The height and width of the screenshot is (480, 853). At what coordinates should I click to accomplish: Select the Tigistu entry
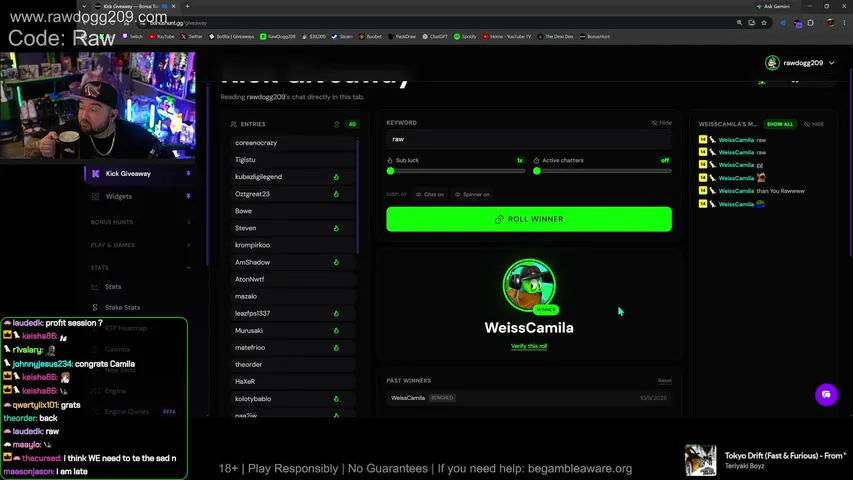[293, 160]
